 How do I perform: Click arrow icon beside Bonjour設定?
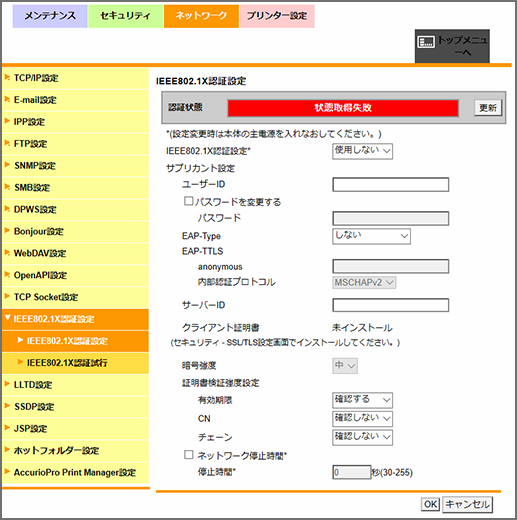tap(7, 231)
